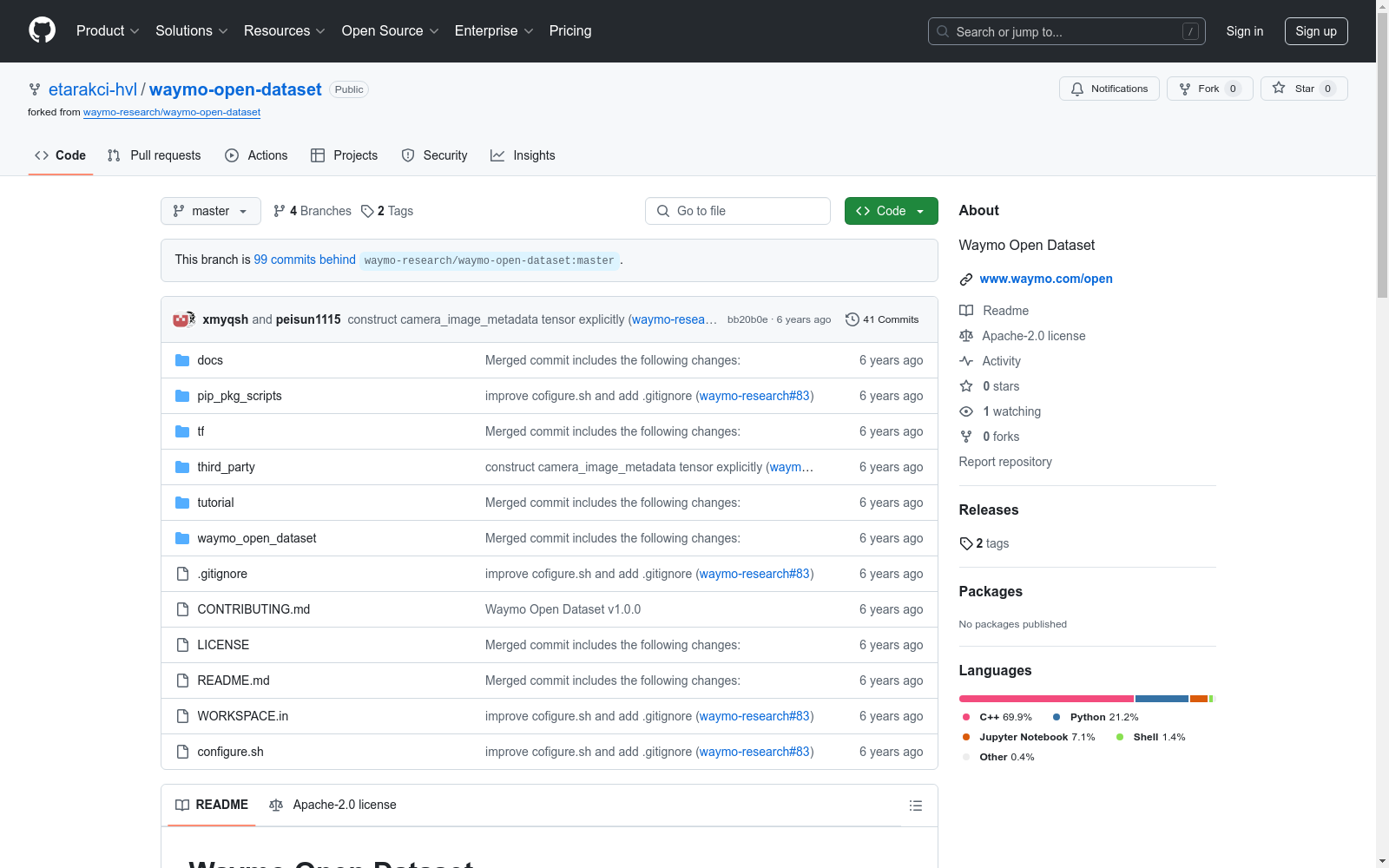The width and height of the screenshot is (1389, 868).
Task: Click the bell icon in Notifications button
Action: (1077, 89)
